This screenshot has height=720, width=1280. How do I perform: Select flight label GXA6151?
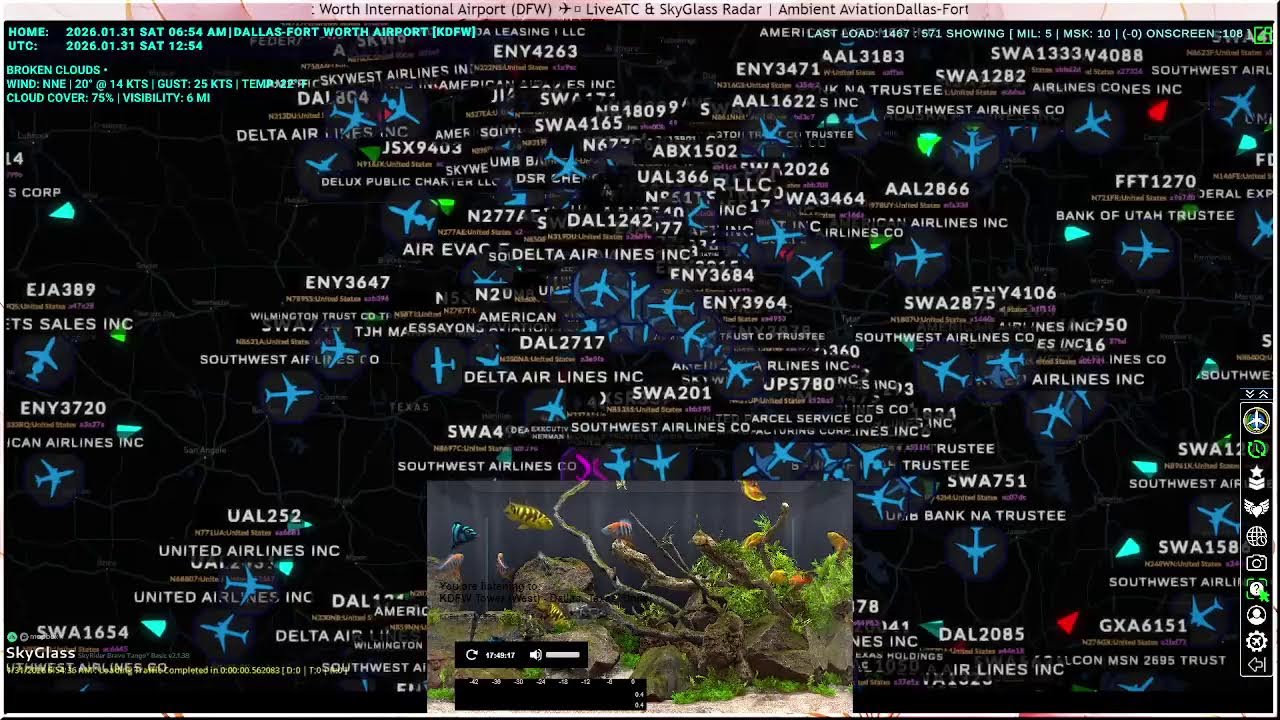(1143, 626)
